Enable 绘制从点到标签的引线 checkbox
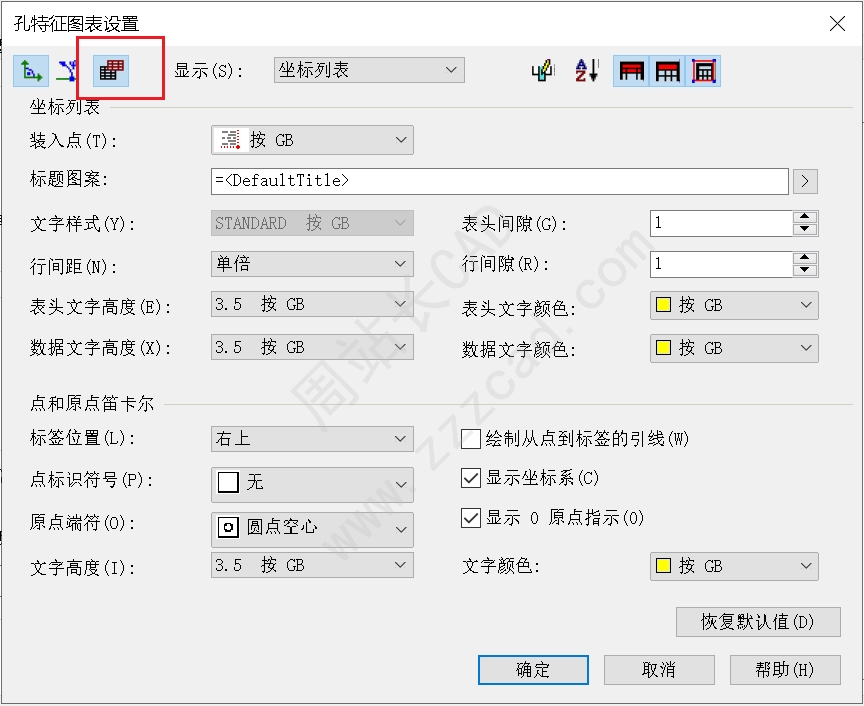 point(471,438)
